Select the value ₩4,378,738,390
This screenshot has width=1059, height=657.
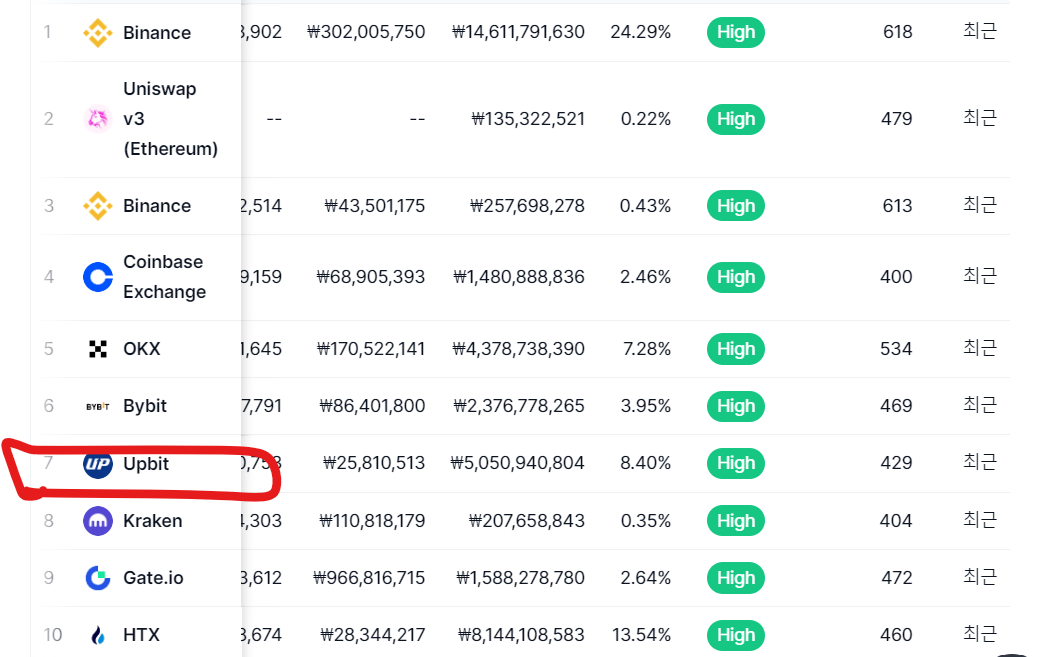[x=518, y=349]
